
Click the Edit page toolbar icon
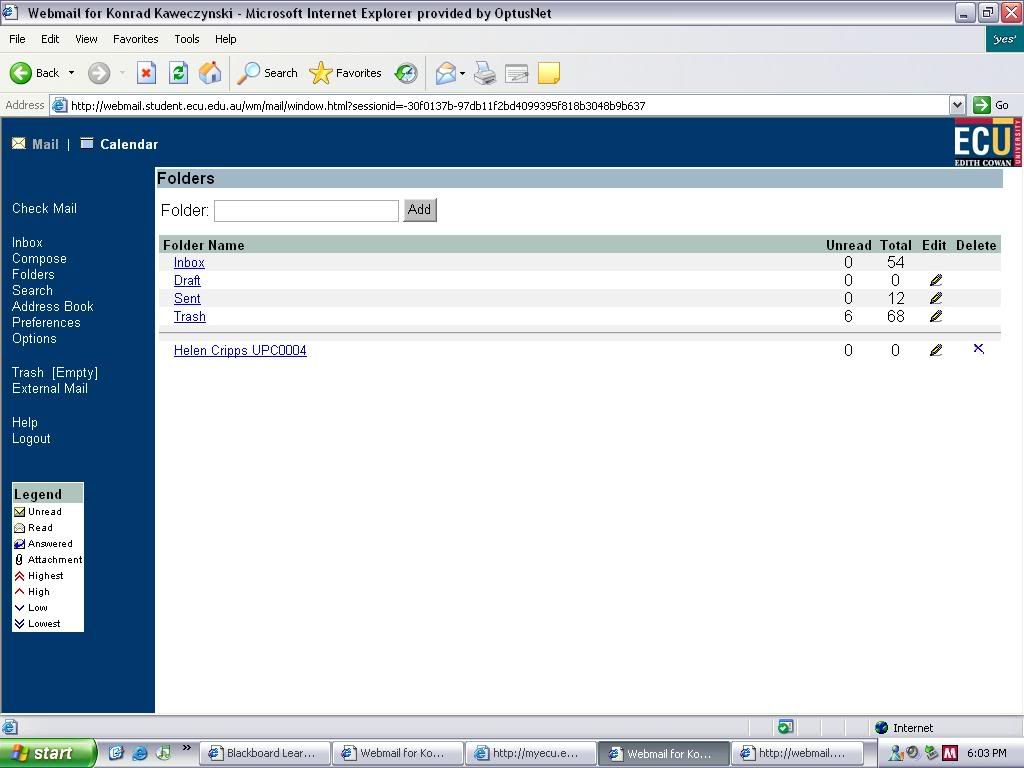point(517,73)
